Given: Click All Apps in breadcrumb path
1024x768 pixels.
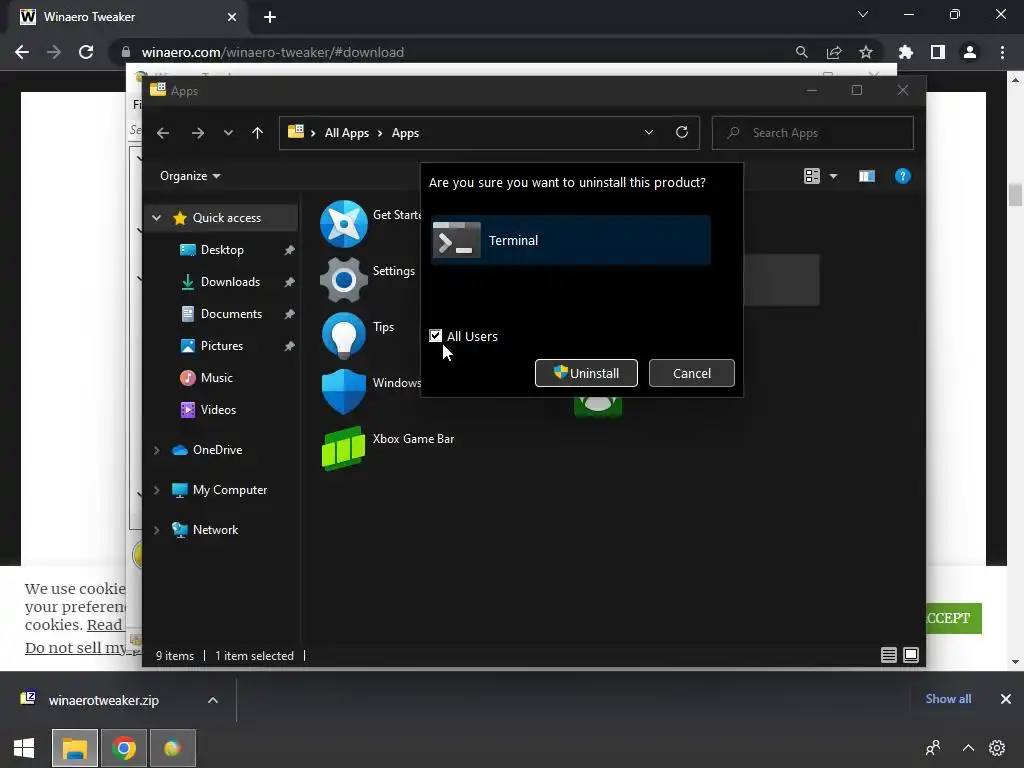Looking at the screenshot, I should (347, 133).
